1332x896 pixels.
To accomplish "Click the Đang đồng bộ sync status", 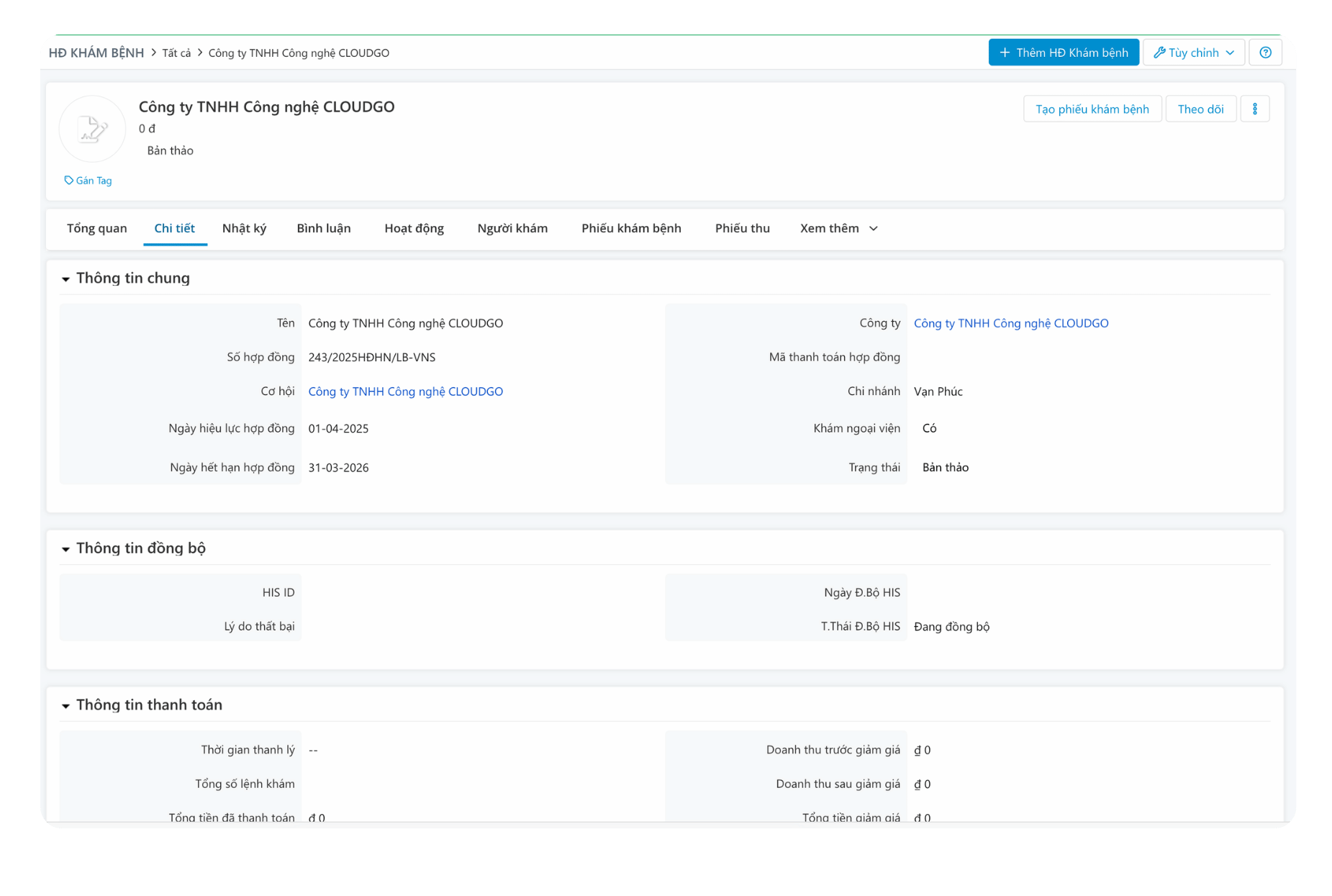I will coord(951,627).
